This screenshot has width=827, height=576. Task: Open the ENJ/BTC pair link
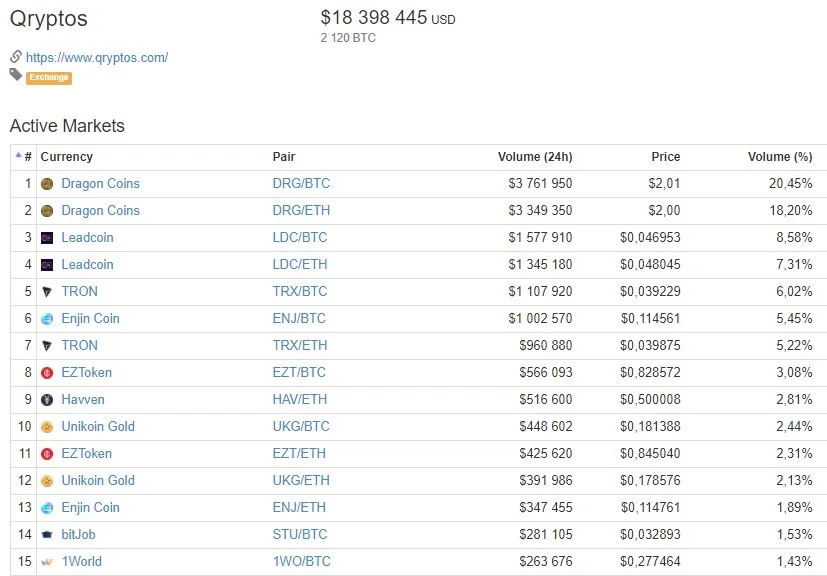[299, 319]
